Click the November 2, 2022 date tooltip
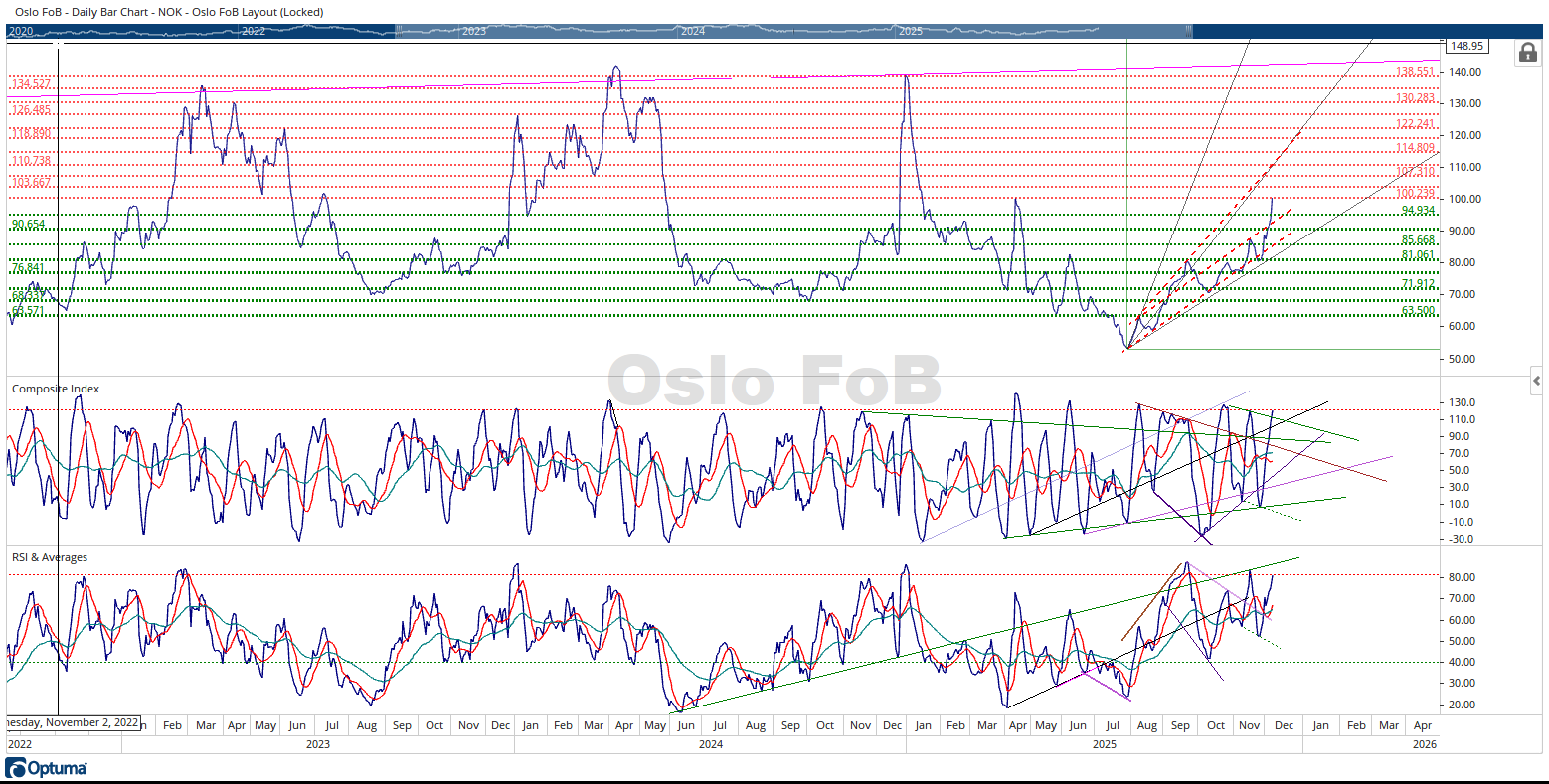1549x784 pixels. 72,722
